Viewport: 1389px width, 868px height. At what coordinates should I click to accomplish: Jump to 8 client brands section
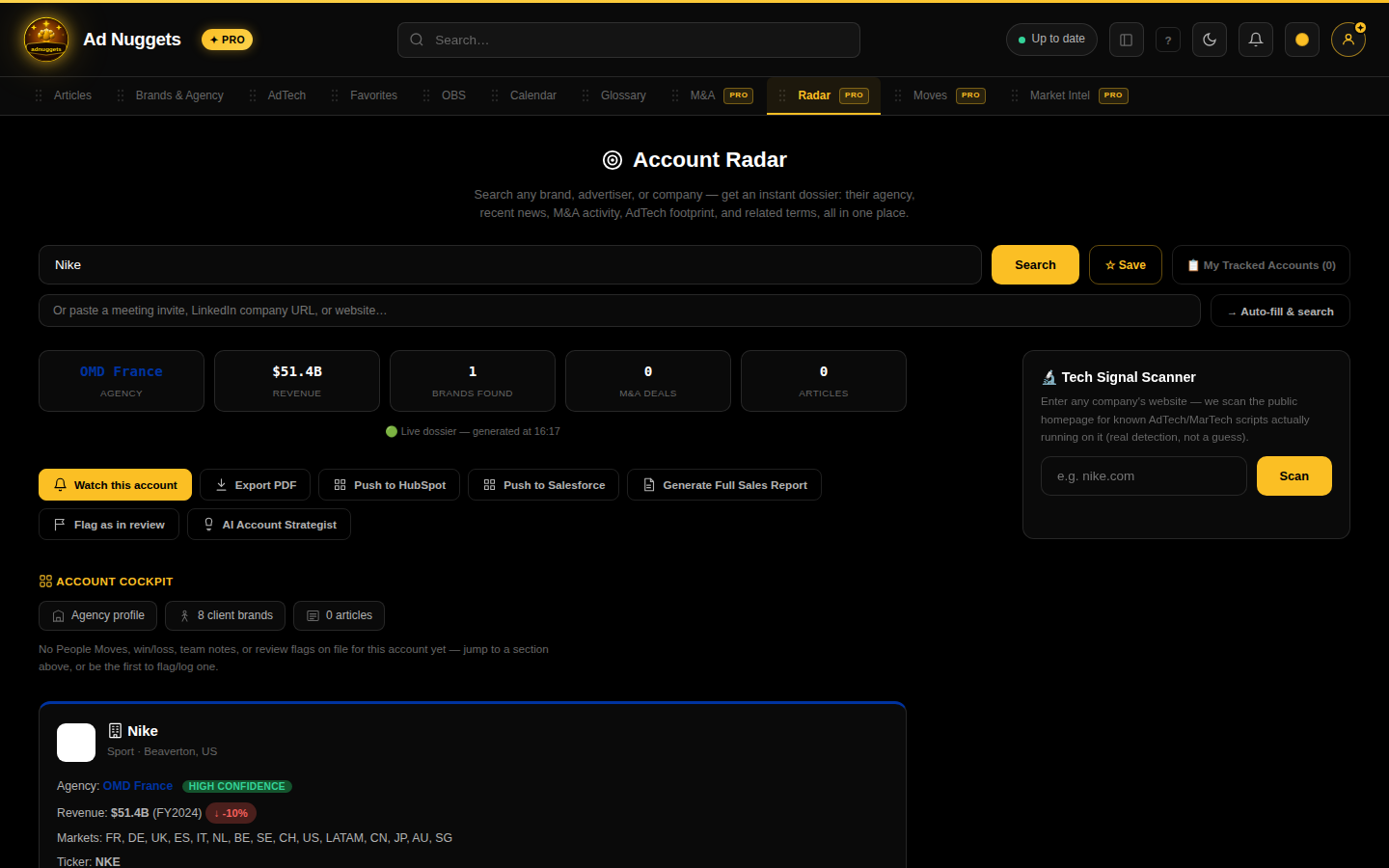(225, 615)
